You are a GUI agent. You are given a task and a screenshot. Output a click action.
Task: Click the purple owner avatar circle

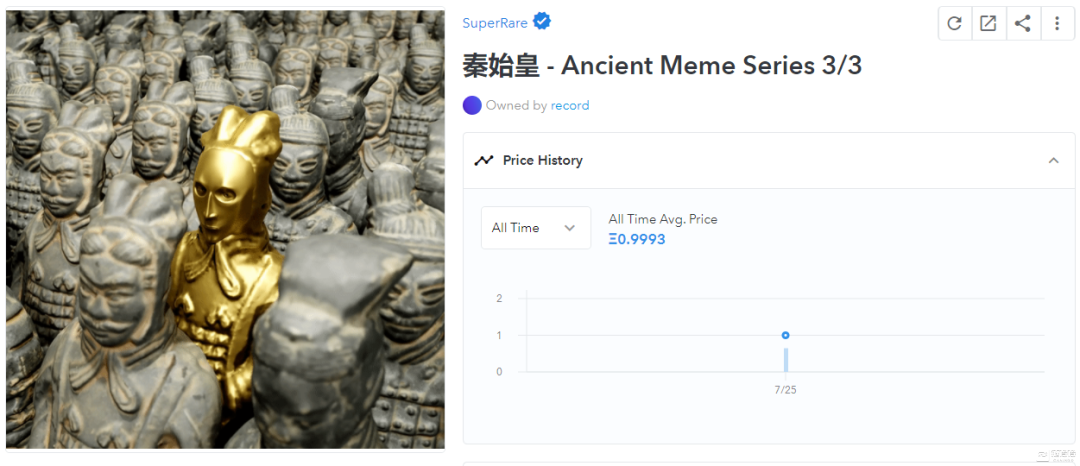coord(472,105)
